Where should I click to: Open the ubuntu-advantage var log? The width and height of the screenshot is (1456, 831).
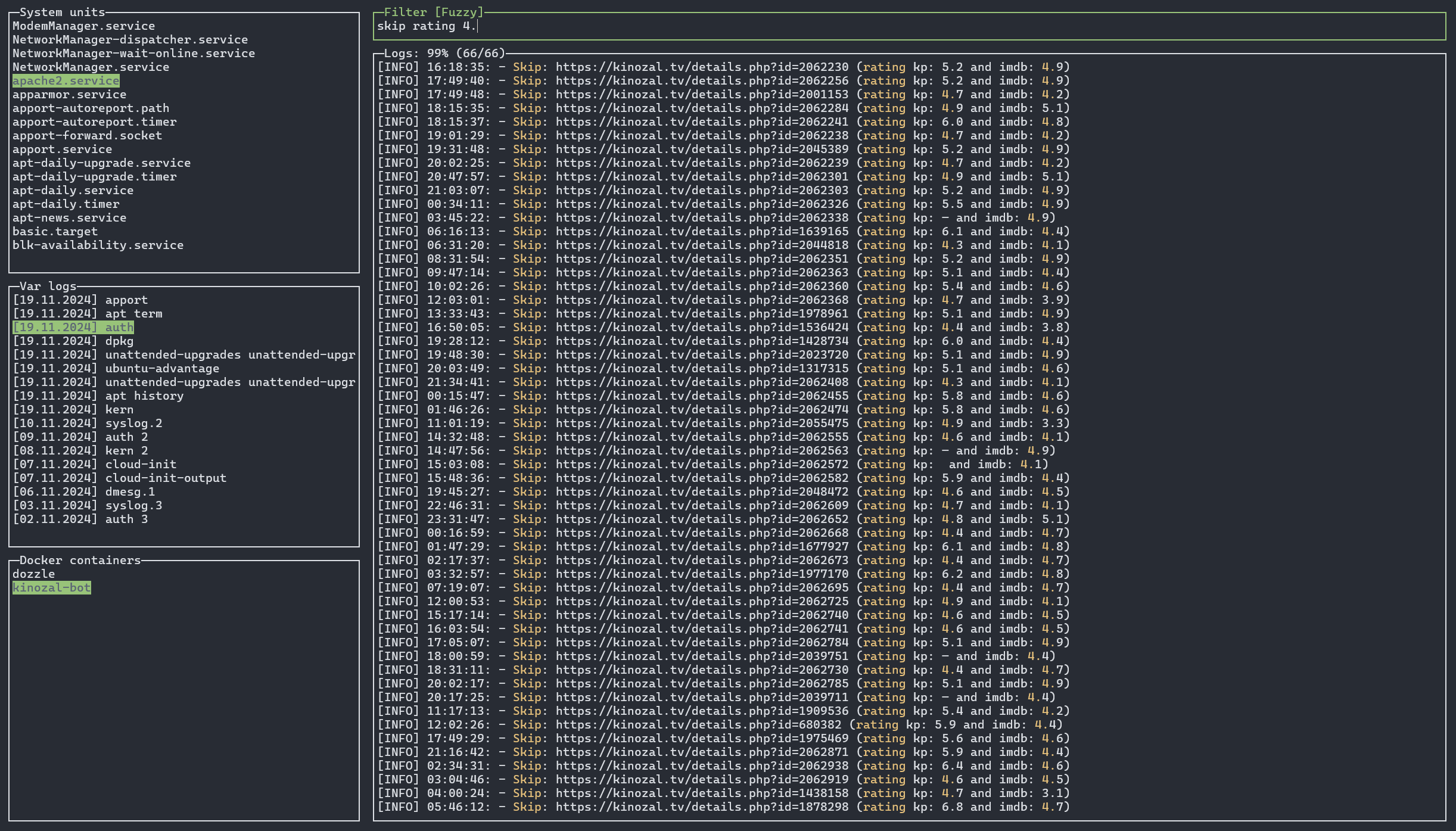pos(116,368)
